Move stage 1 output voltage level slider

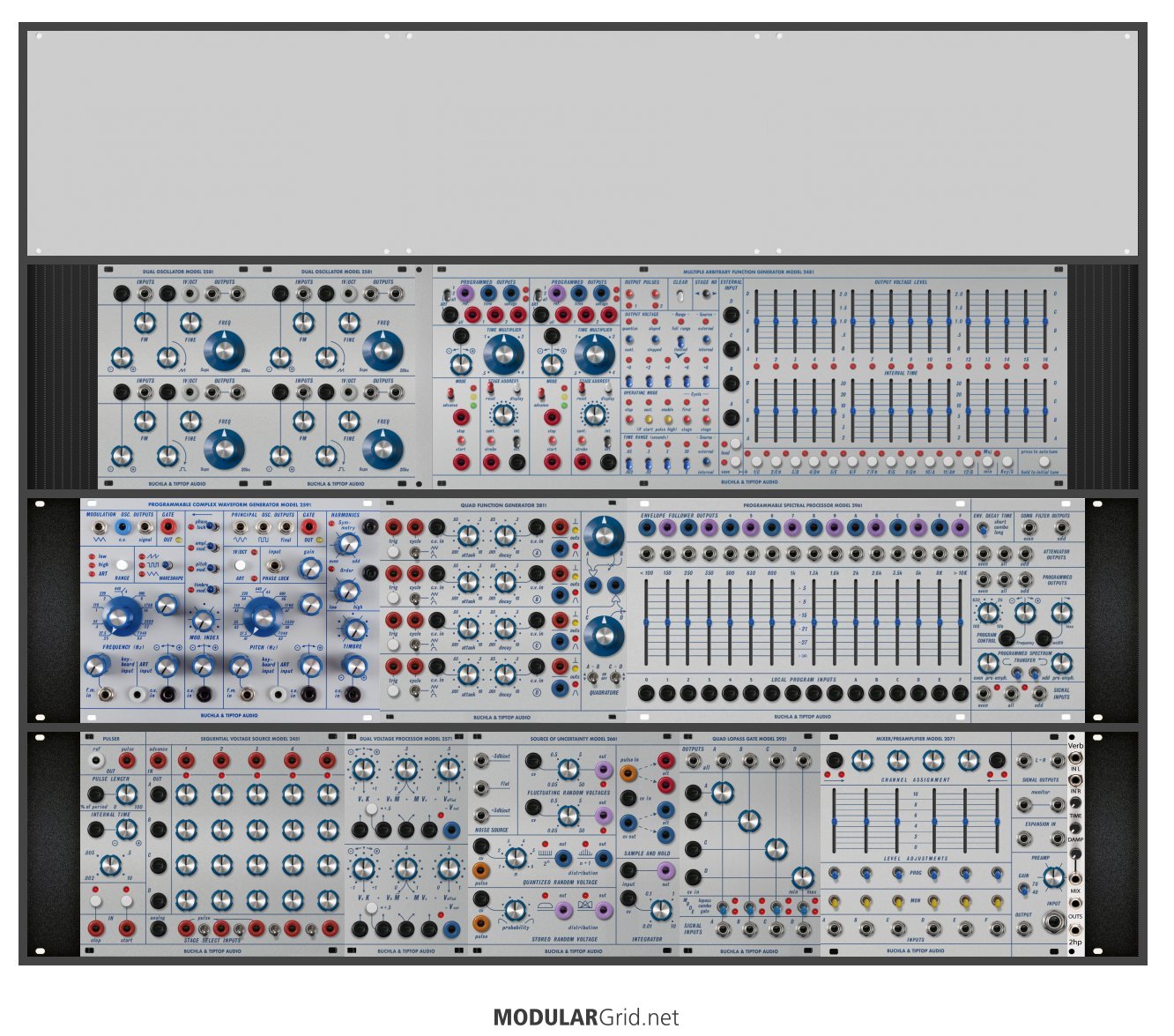[x=757, y=322]
